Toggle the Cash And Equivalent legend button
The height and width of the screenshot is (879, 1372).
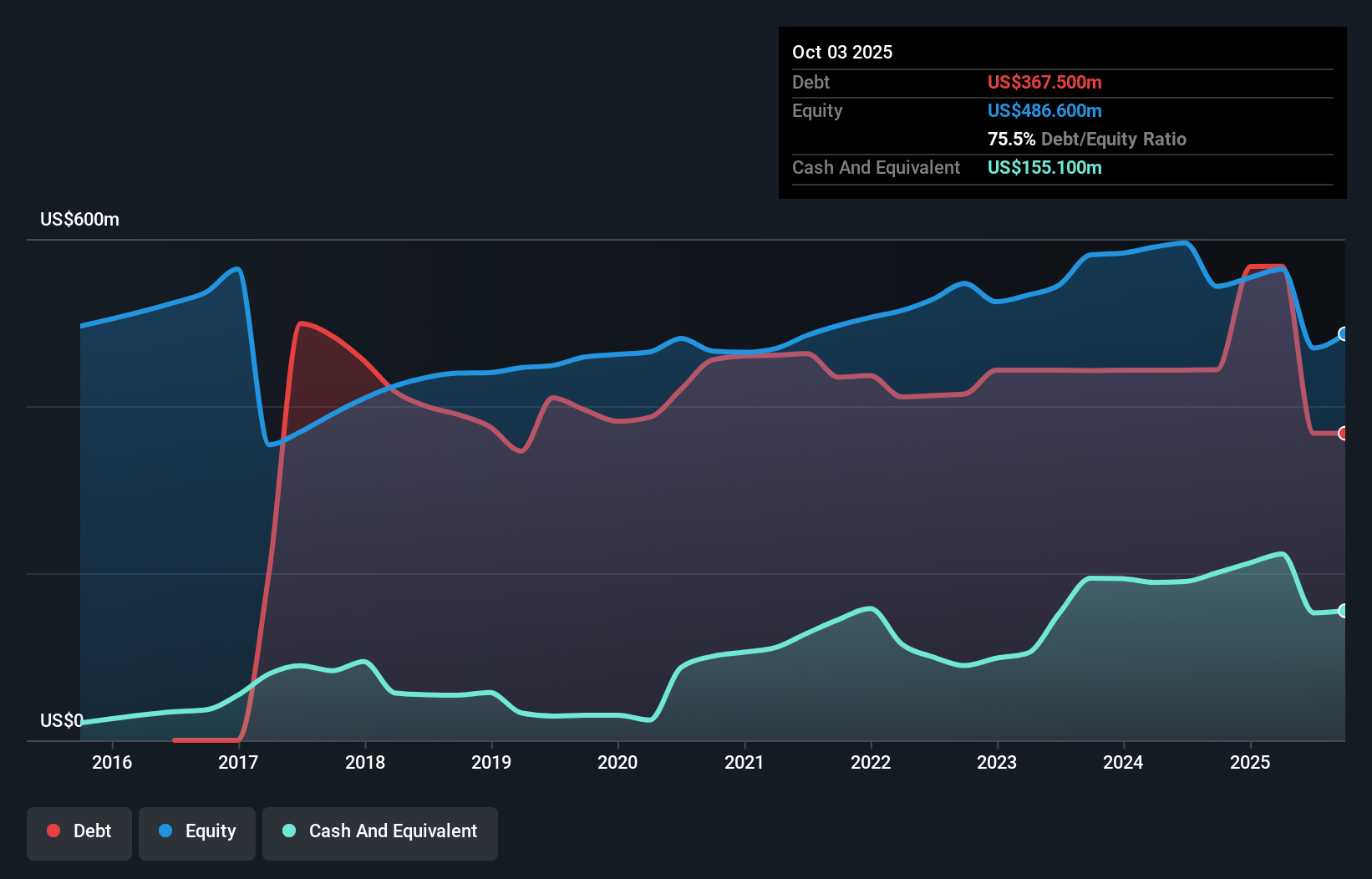pyautogui.click(x=380, y=833)
